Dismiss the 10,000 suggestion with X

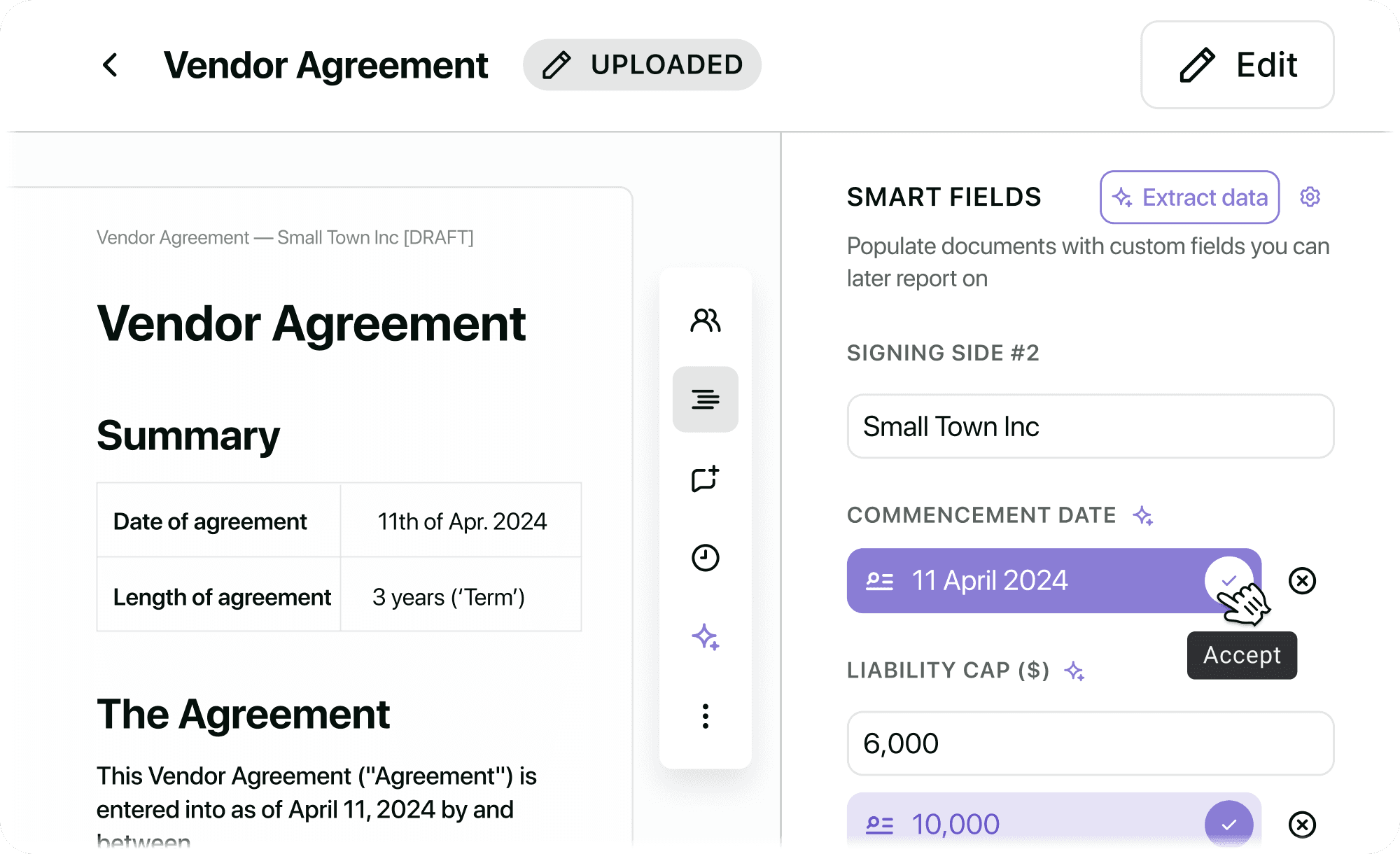[1302, 824]
